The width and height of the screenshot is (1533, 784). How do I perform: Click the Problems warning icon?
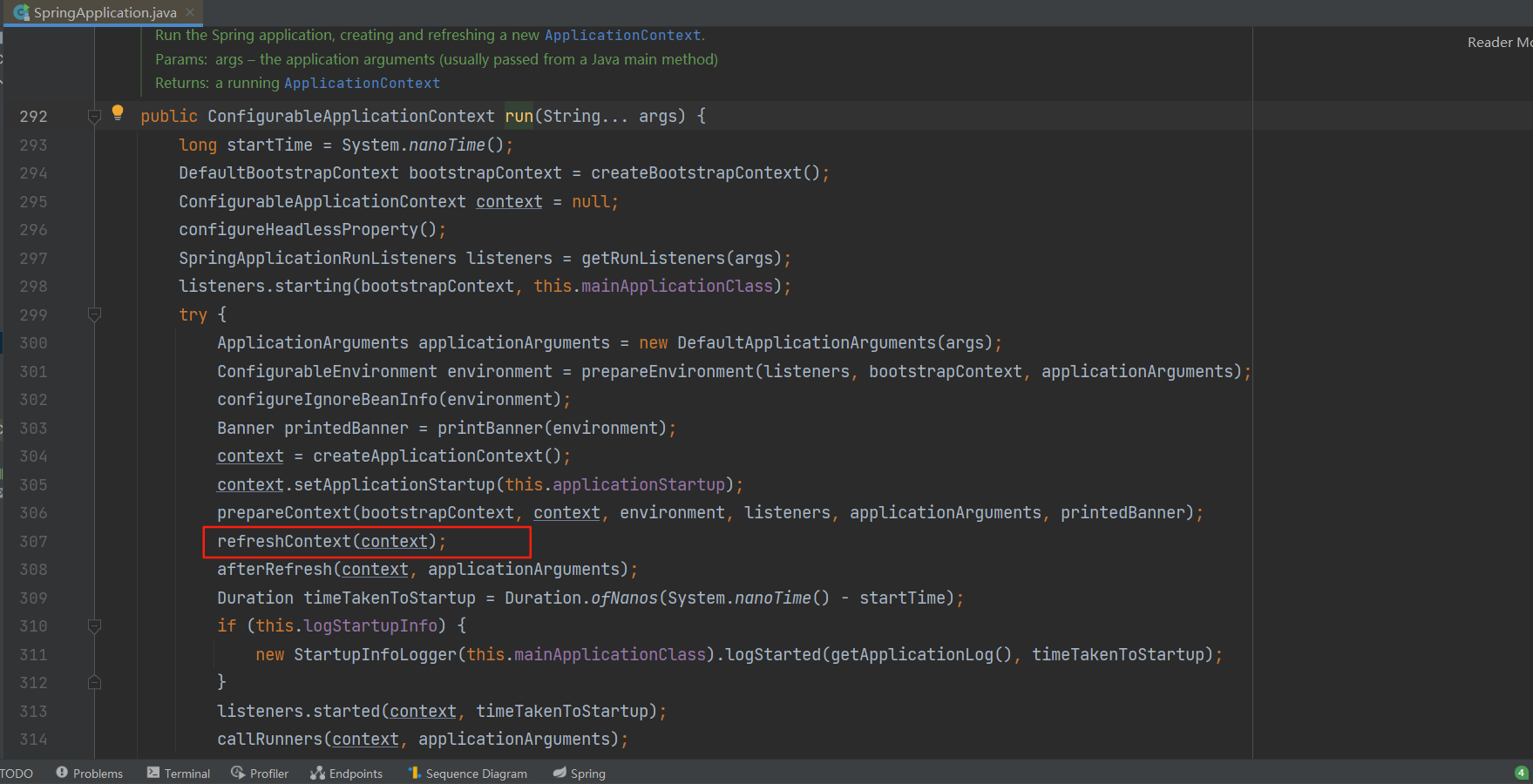[x=62, y=773]
